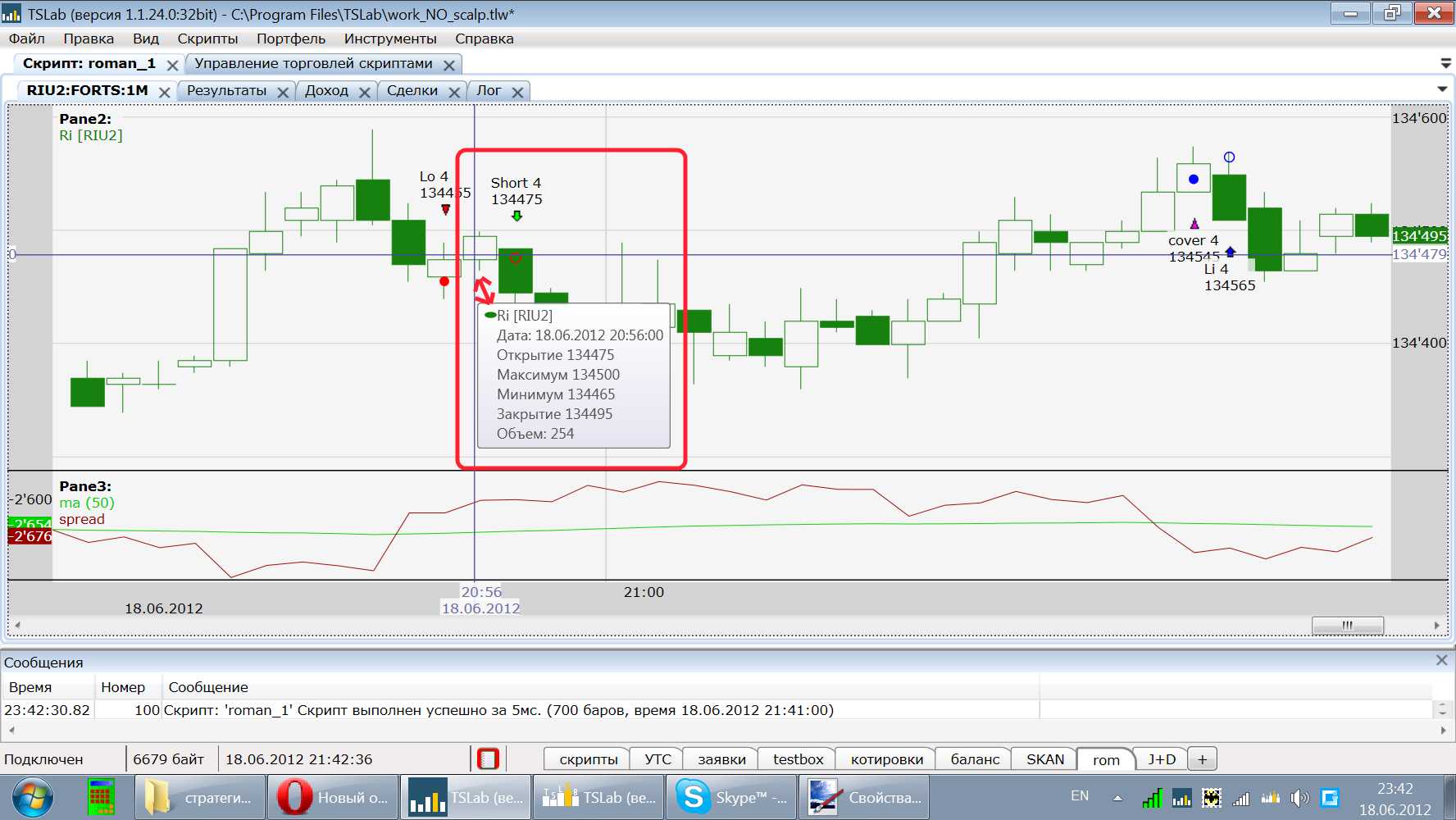Click messages panel scroll up arrow

point(1443,704)
